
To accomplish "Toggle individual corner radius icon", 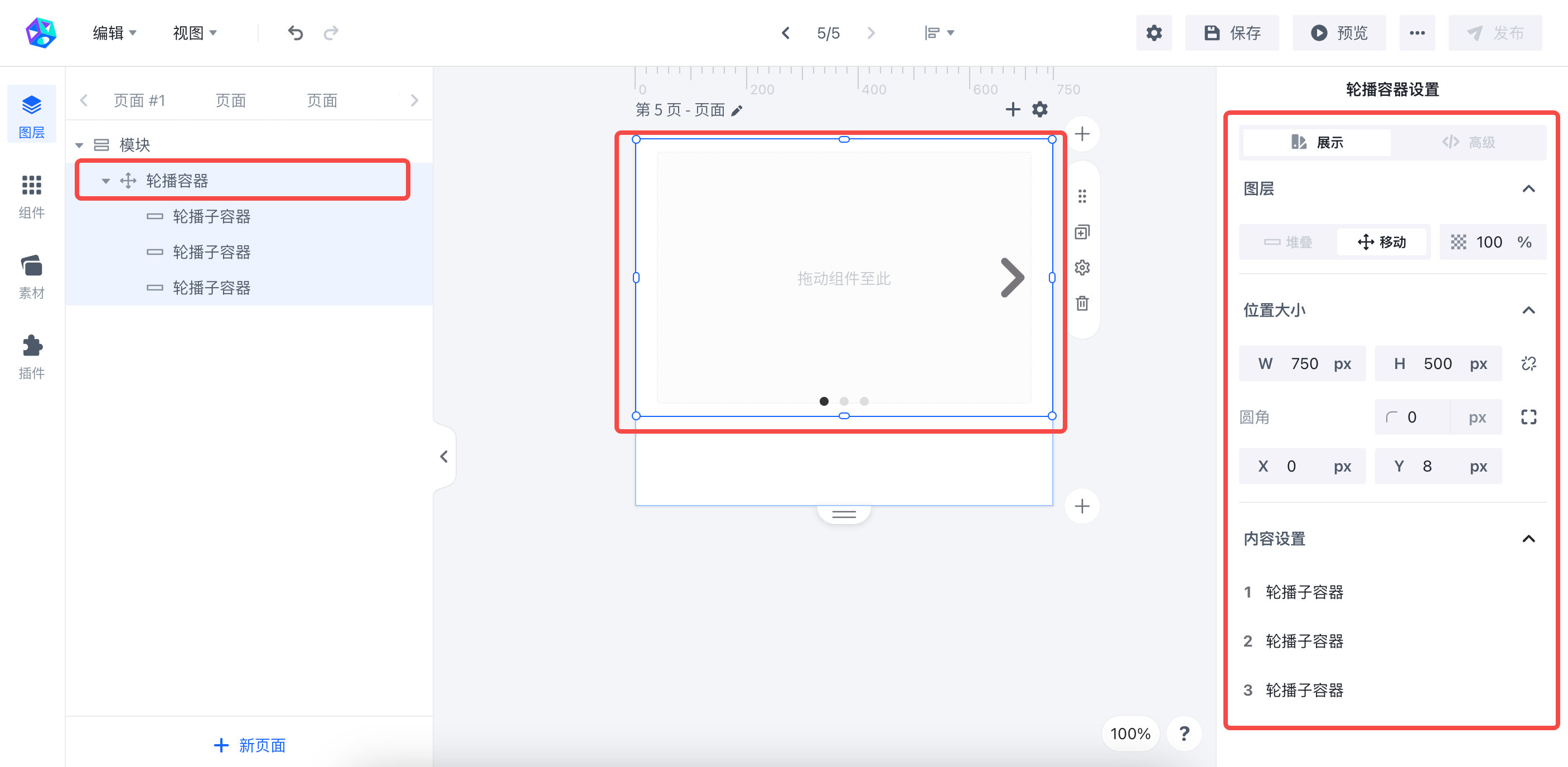I will point(1528,418).
